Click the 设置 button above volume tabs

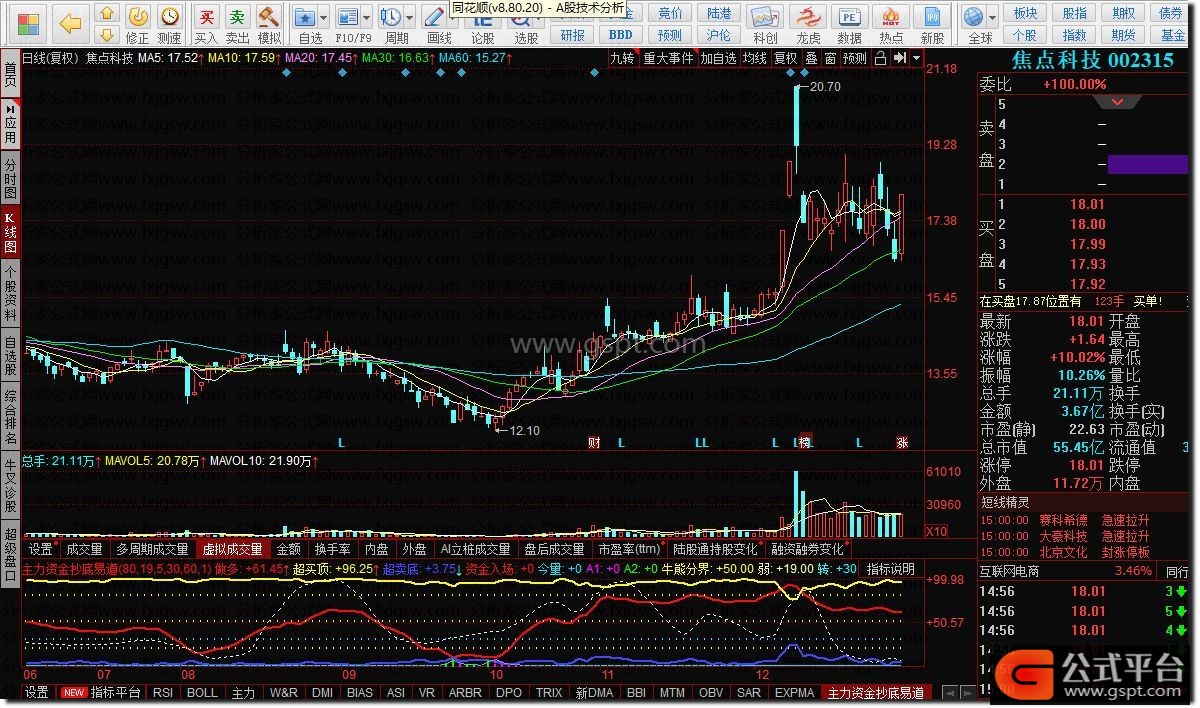coord(40,549)
